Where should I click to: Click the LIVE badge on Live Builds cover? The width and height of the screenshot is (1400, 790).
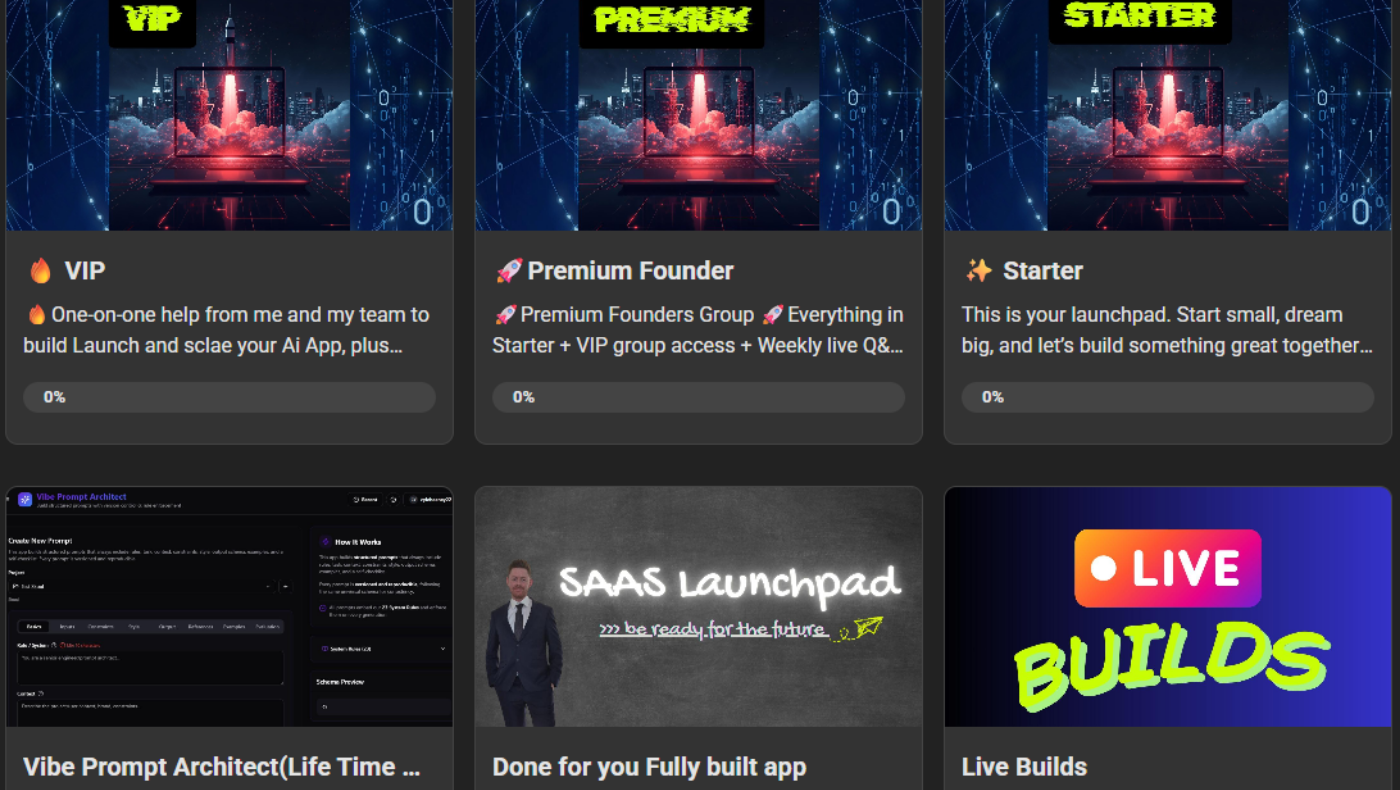1167,568
